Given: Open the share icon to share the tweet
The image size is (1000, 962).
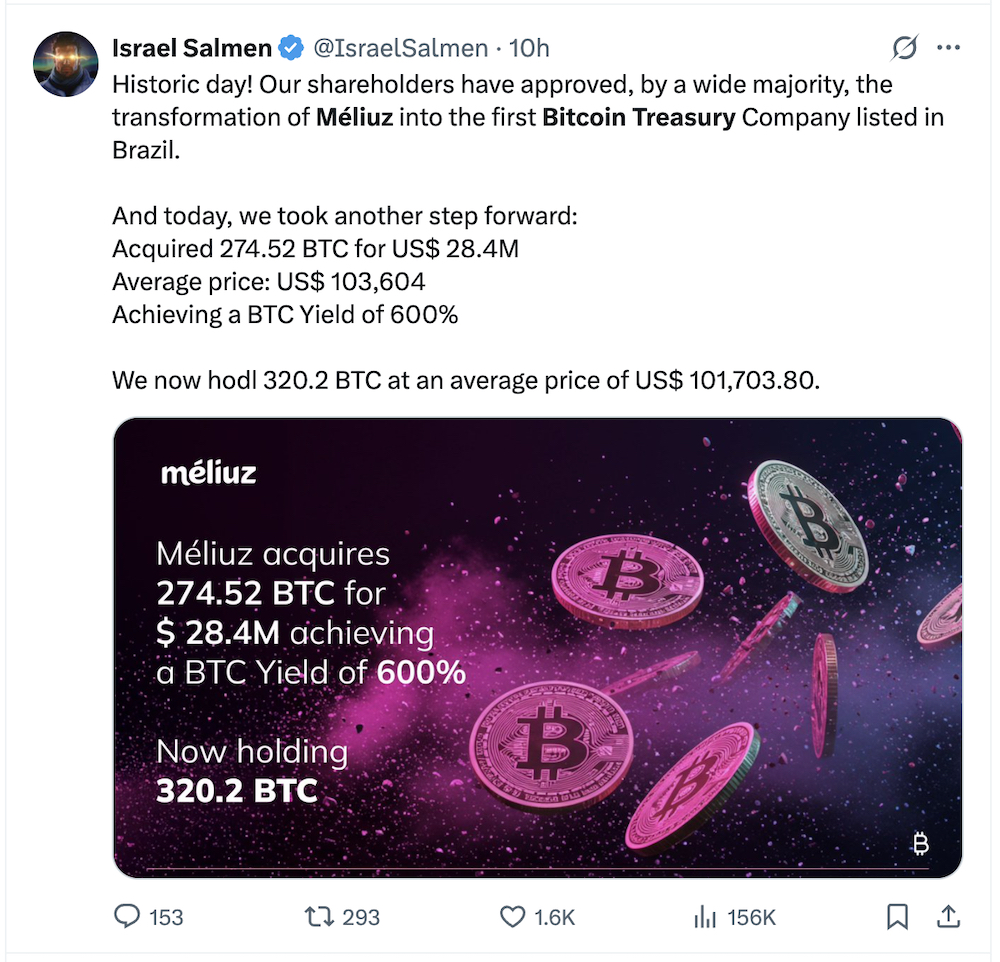Looking at the screenshot, I should [945, 915].
